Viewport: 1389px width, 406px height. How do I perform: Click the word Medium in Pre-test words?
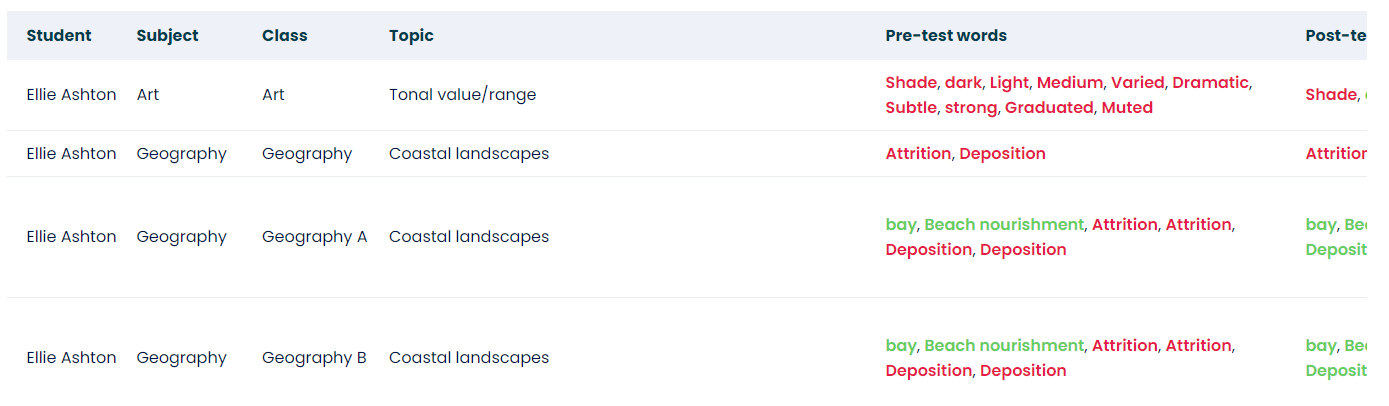(x=1069, y=83)
